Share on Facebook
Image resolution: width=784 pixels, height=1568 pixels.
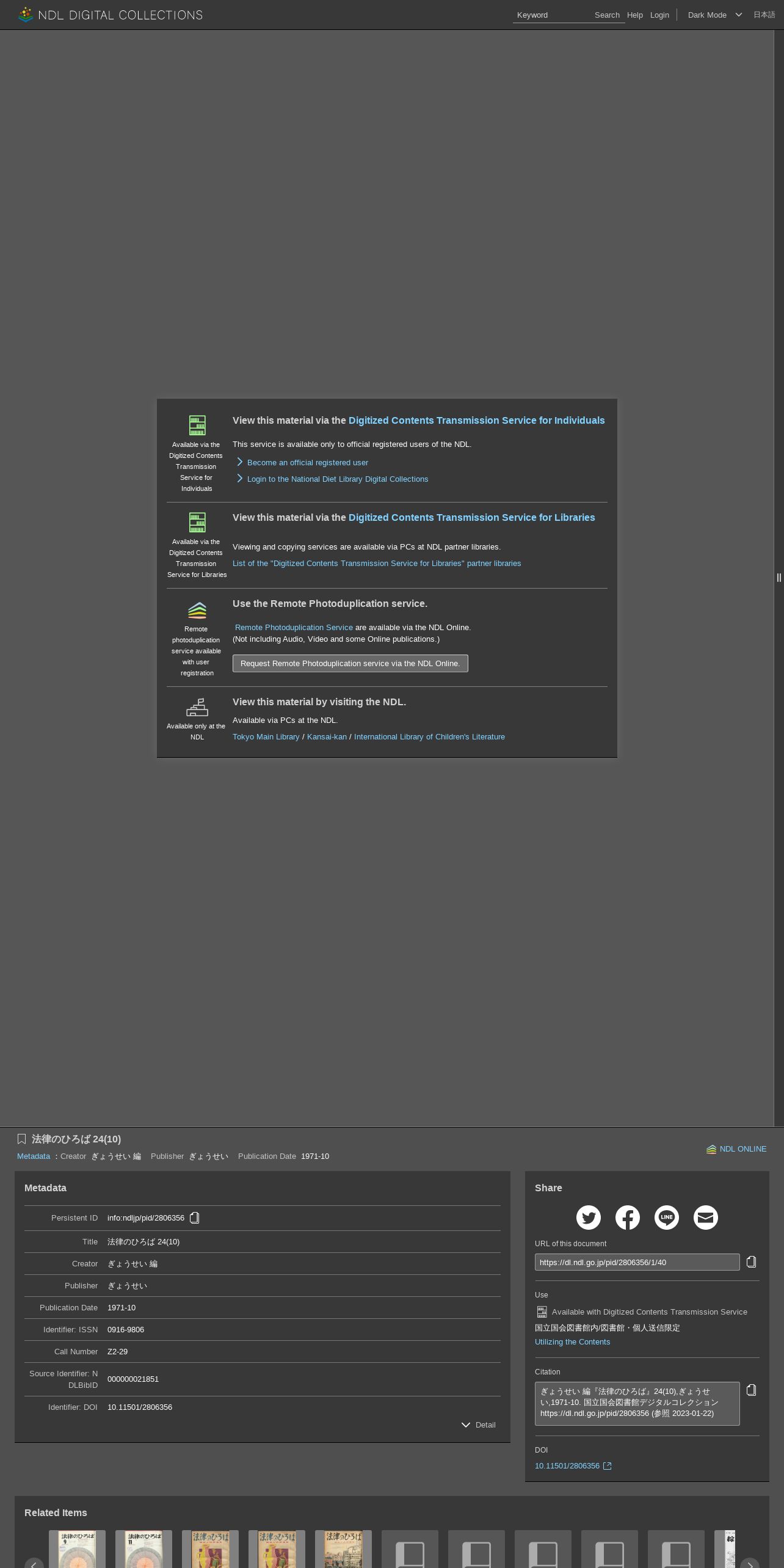point(628,1218)
